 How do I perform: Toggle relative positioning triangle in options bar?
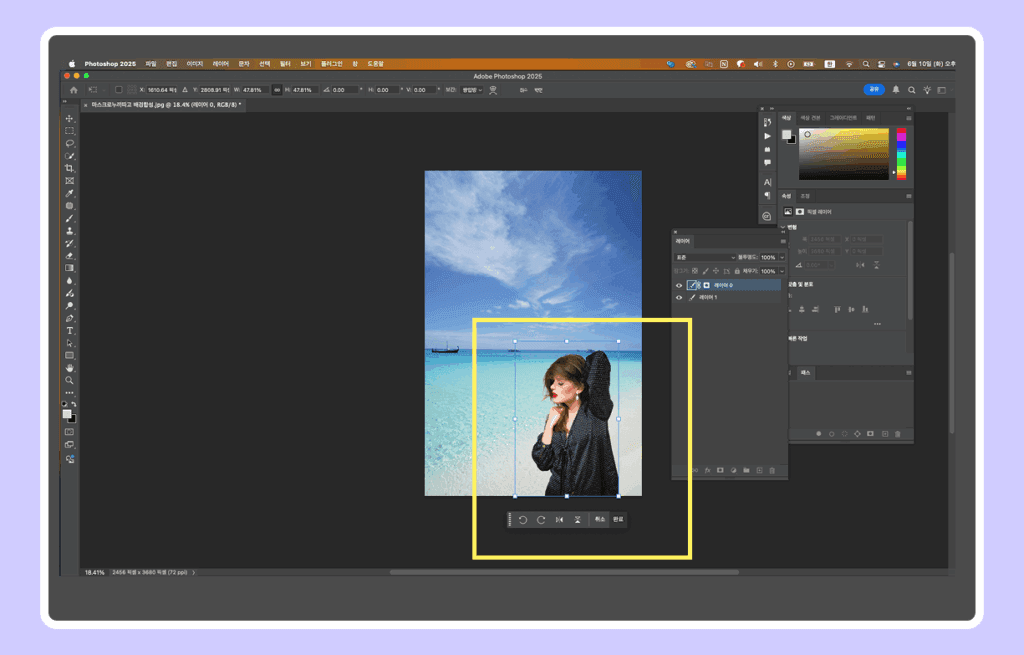coord(185,90)
